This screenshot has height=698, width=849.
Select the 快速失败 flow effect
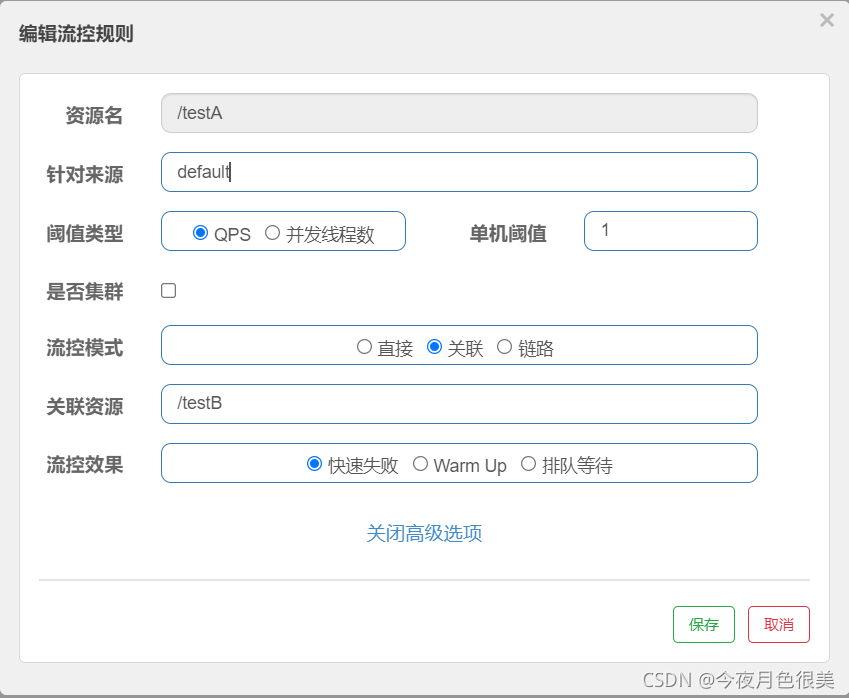point(314,463)
